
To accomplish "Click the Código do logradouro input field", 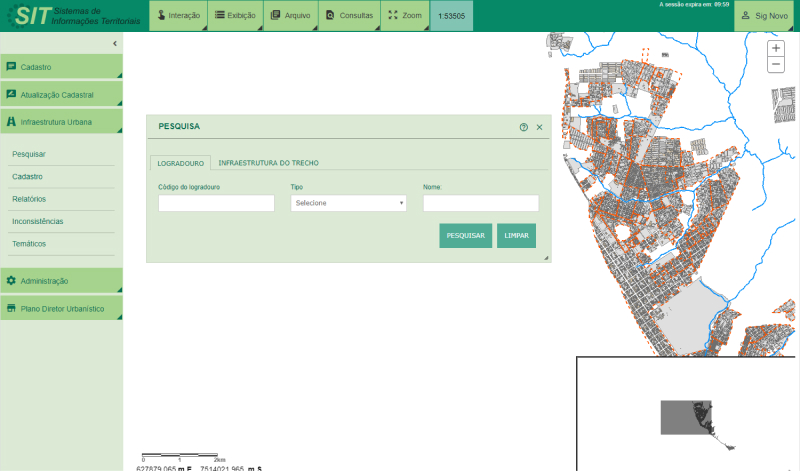I will point(216,203).
